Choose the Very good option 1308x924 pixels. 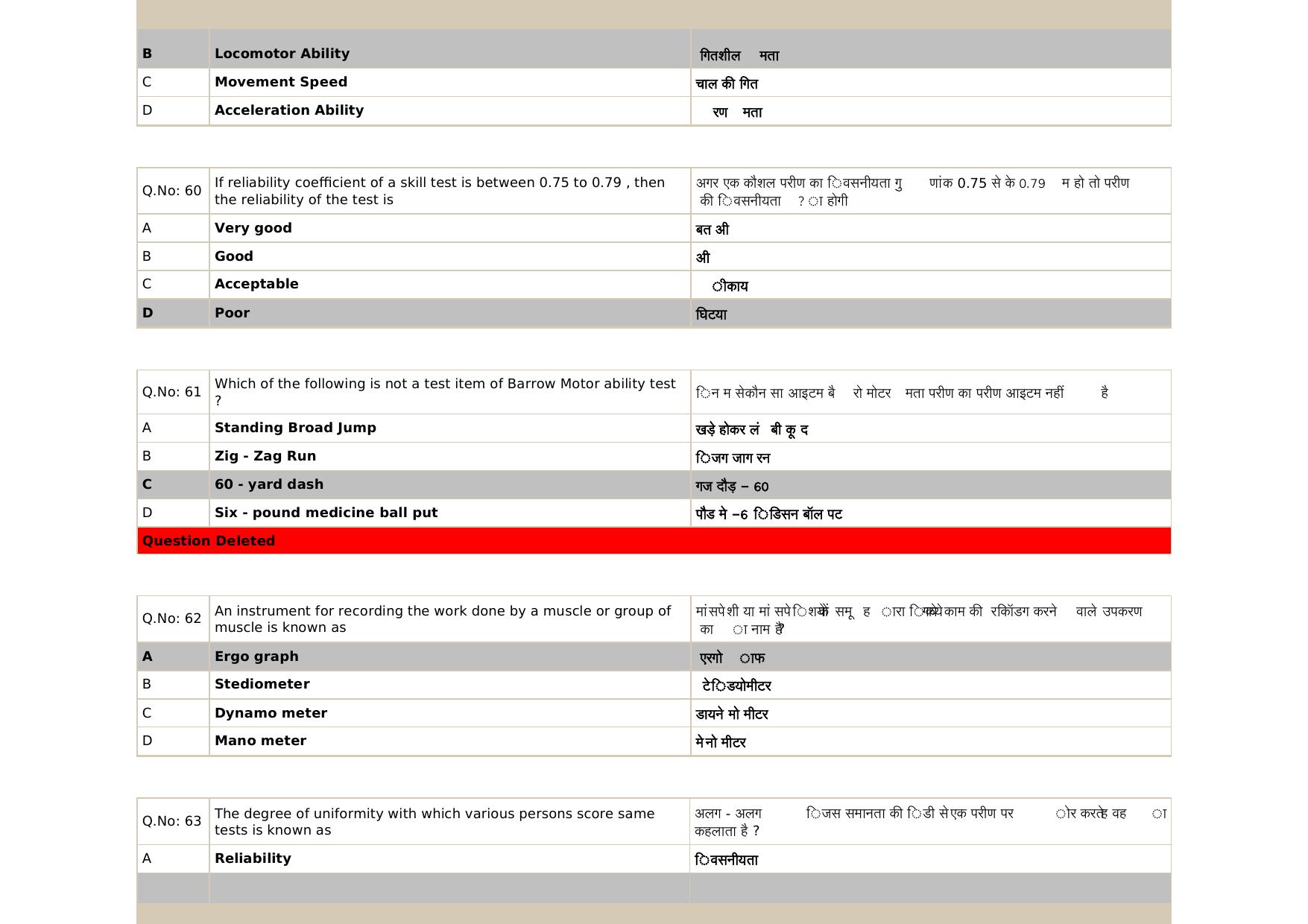click(x=253, y=228)
